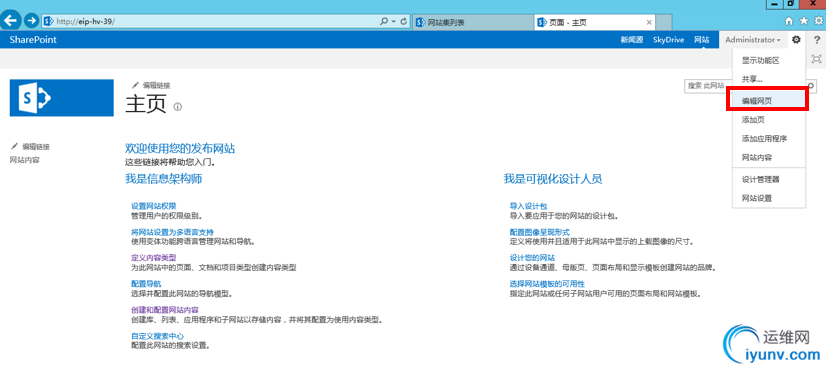This screenshot has width=826, height=371.
Task: Open the 将网站设置为多语言支持 link
Action: tap(172, 232)
